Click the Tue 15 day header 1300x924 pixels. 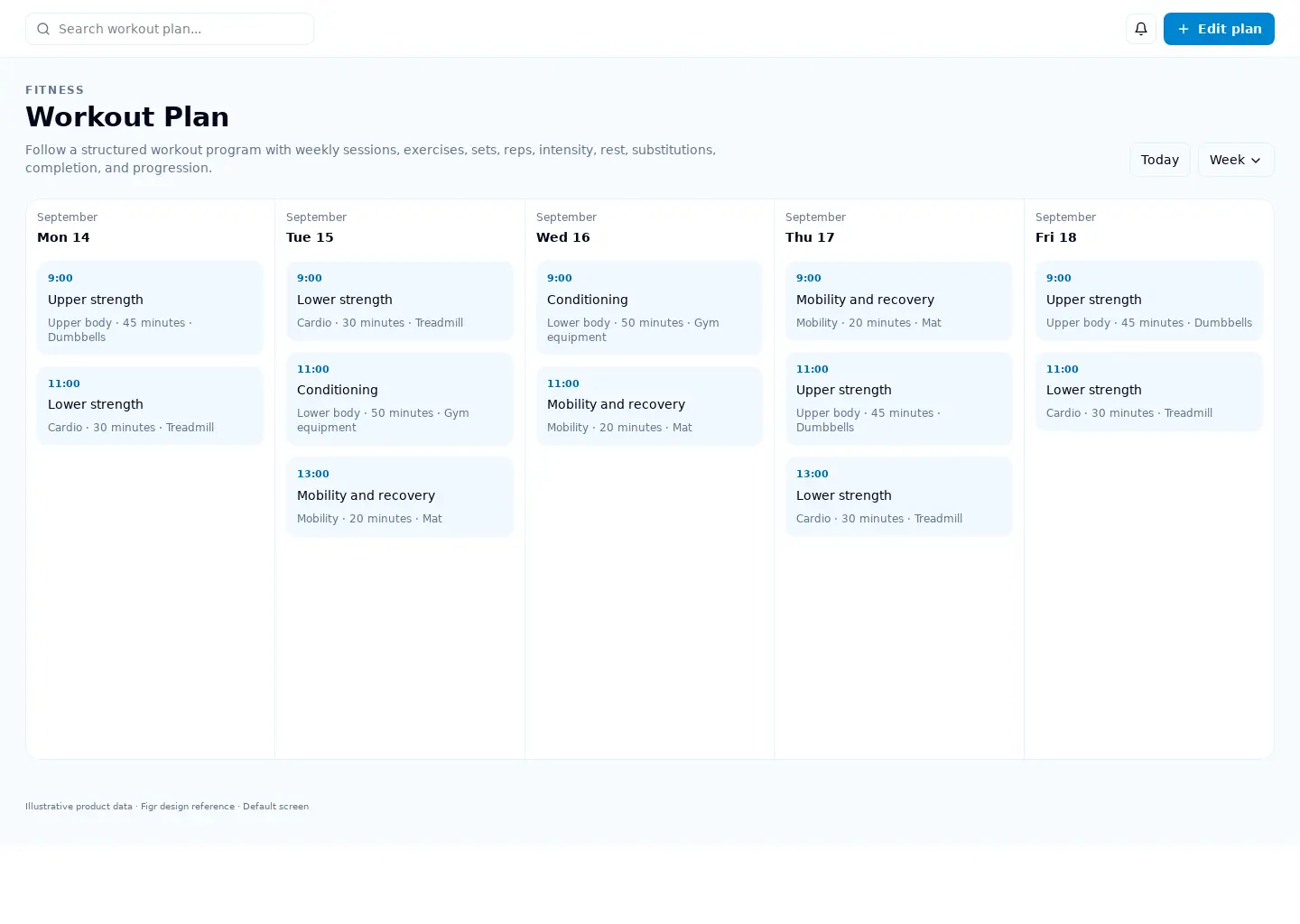point(310,237)
